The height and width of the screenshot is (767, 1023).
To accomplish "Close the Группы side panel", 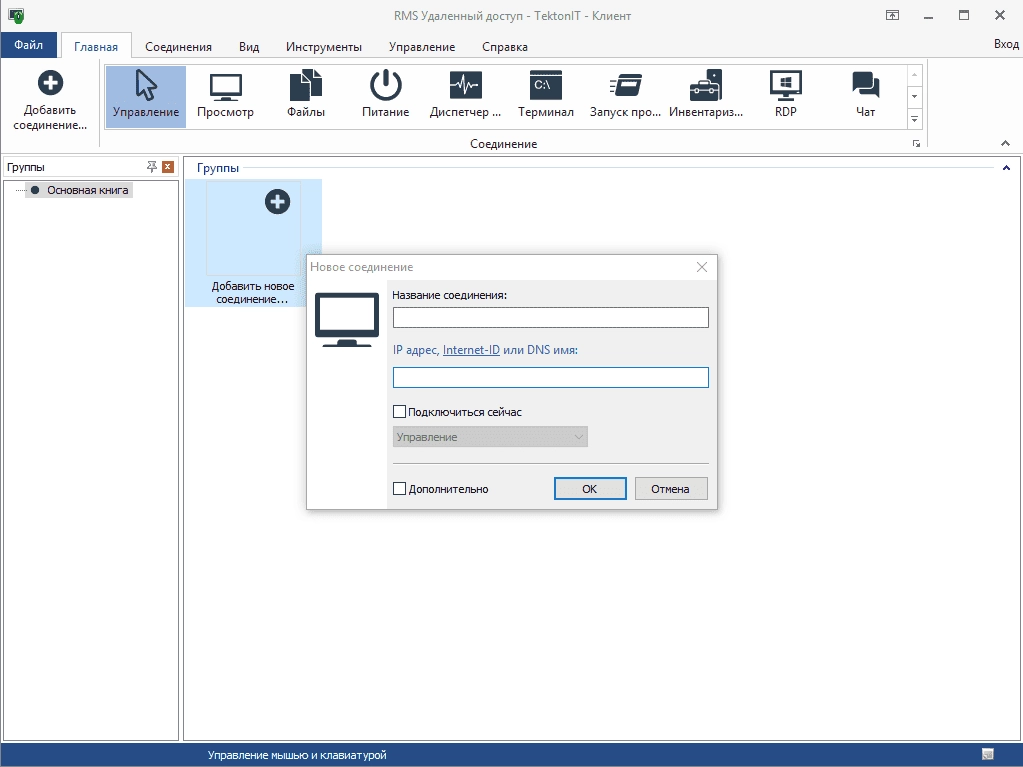I will [168, 167].
